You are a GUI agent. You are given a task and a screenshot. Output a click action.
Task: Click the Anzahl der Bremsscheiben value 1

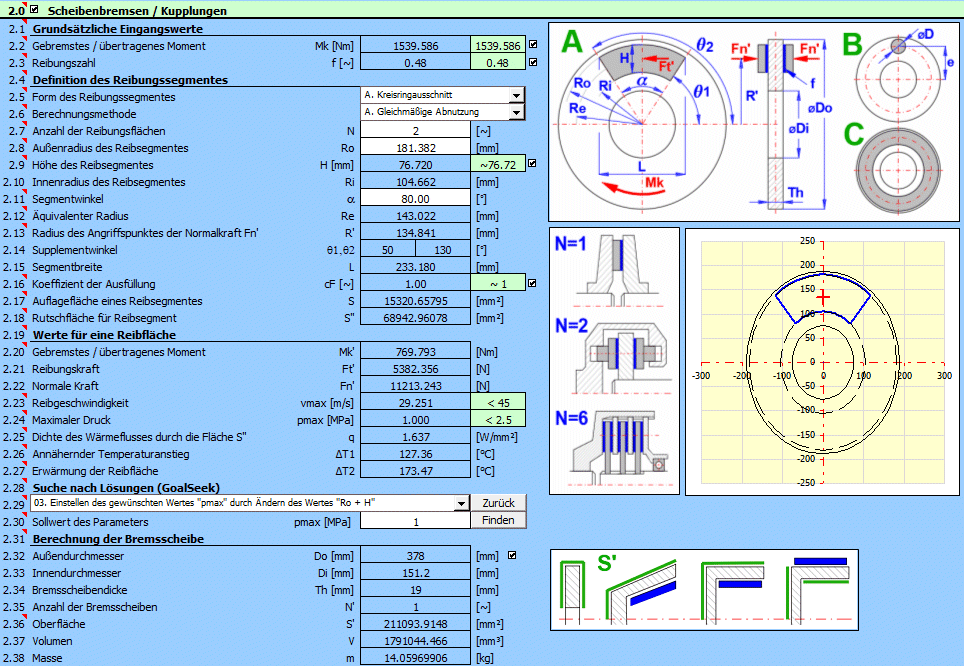tap(416, 606)
